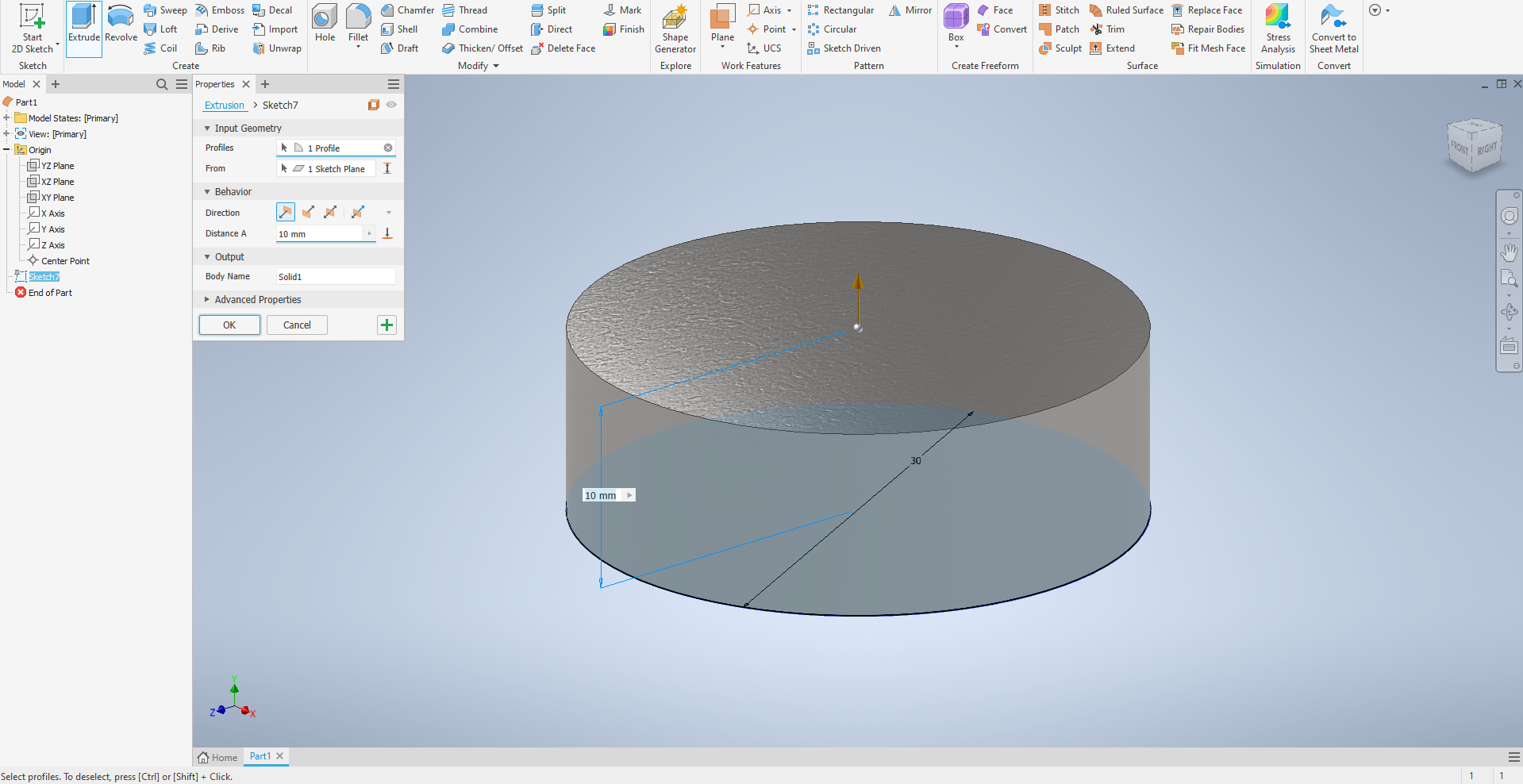Viewport: 1523px width, 784px height.
Task: Select the Emboss tool
Action: [220, 10]
